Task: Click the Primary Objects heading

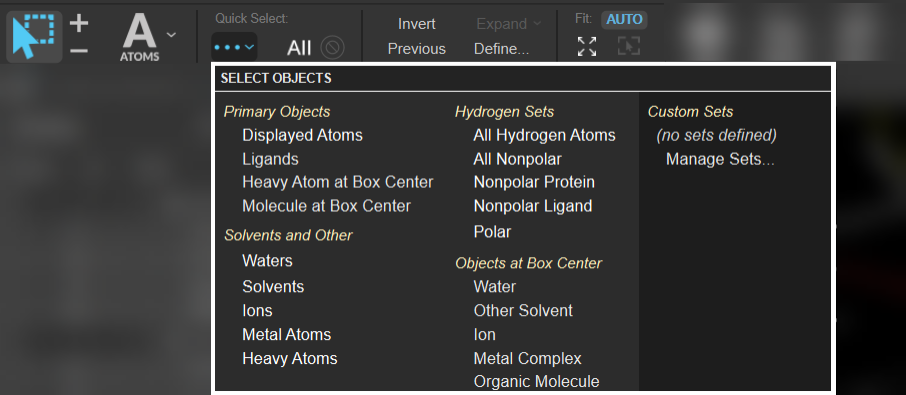Action: pos(277,111)
